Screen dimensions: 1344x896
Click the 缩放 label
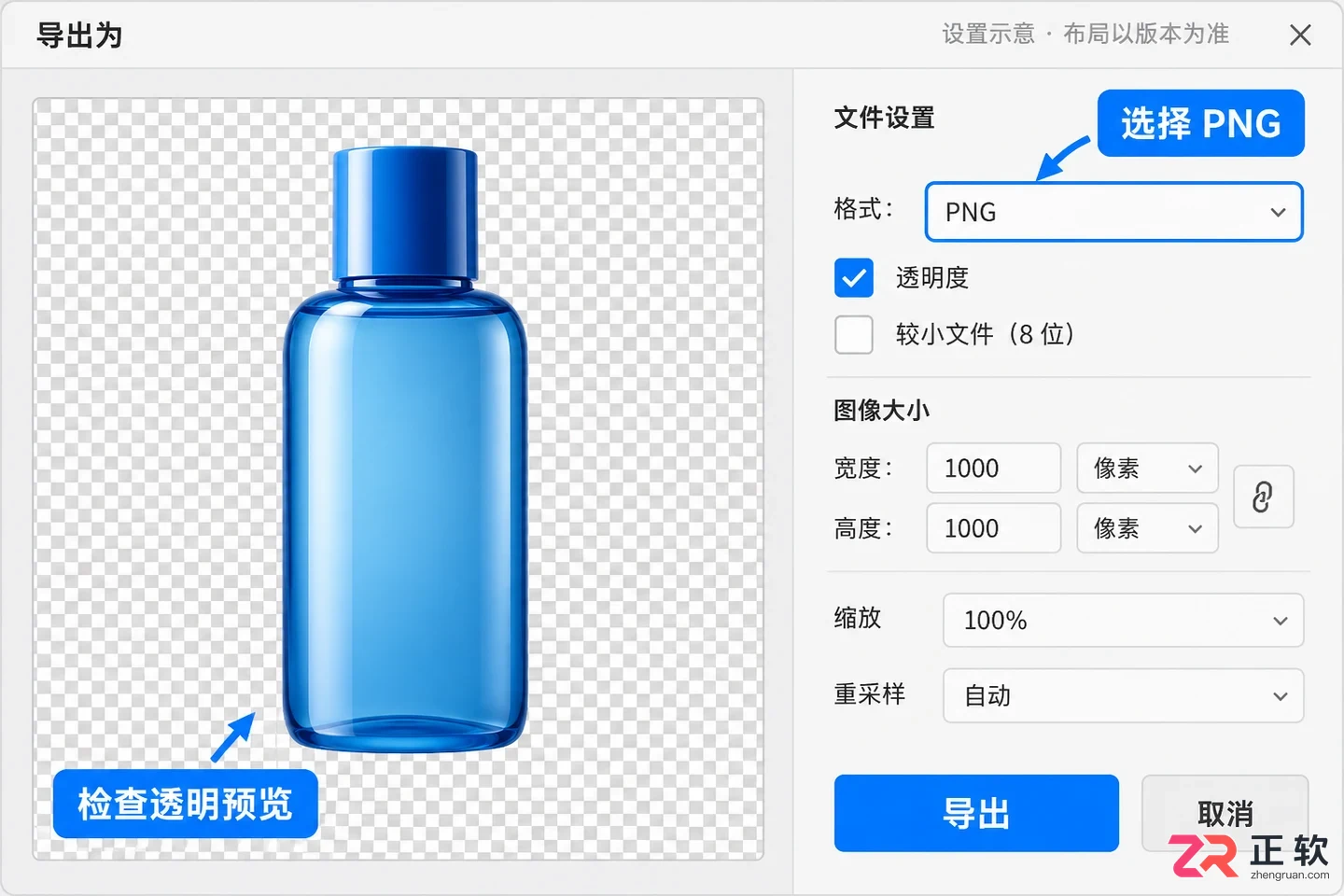tap(858, 618)
